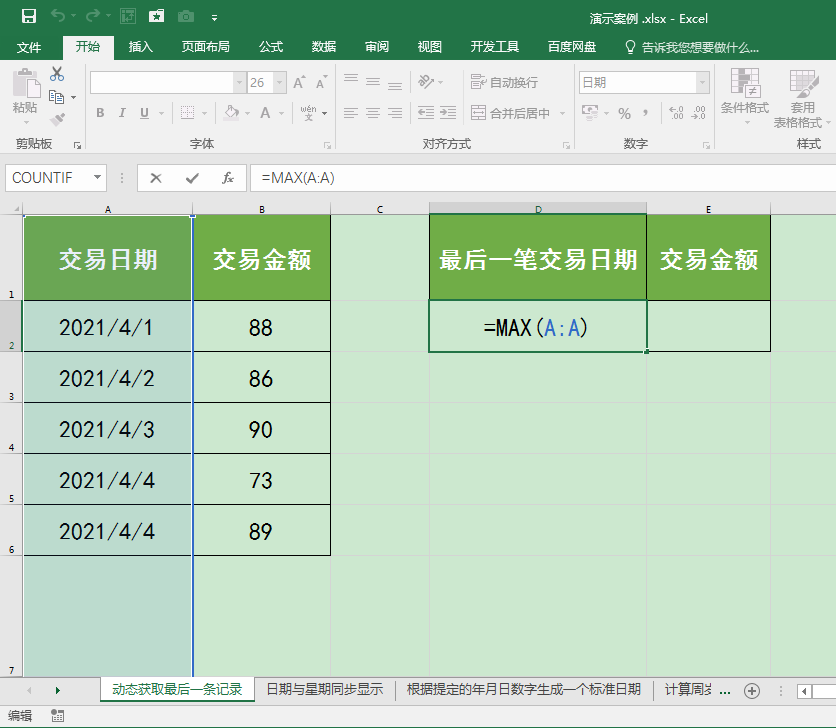The height and width of the screenshot is (728, 836).
Task: Click the decrease indent icon
Action: click(x=425, y=113)
